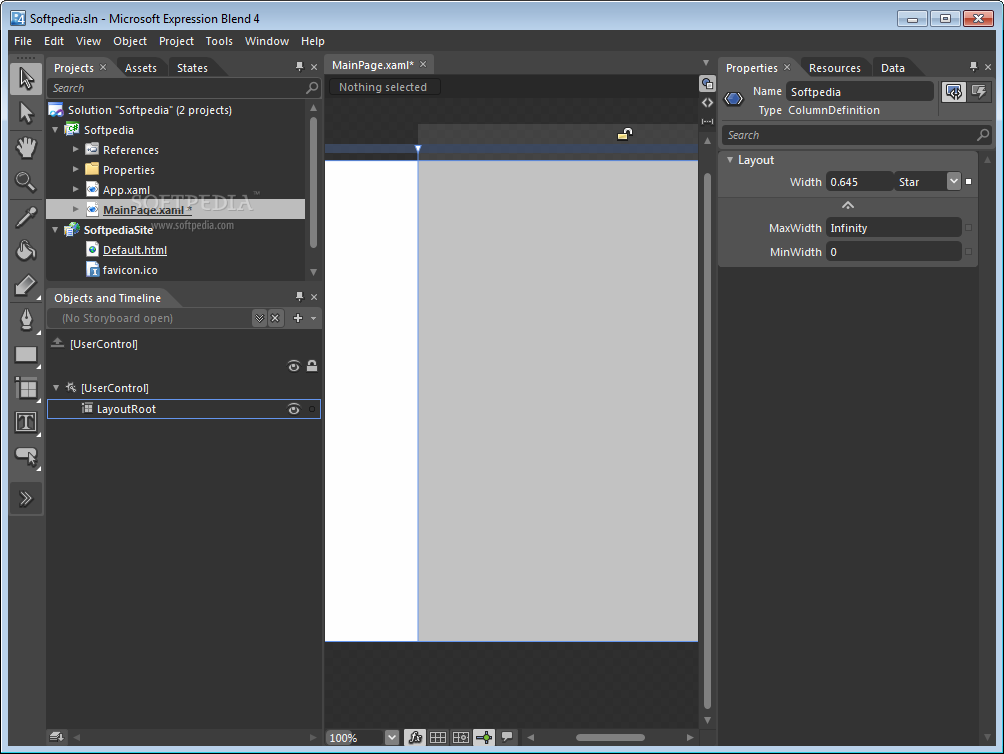Viewport: 1004px width, 754px height.
Task: Click the grid column lock icon
Action: pyautogui.click(x=625, y=133)
